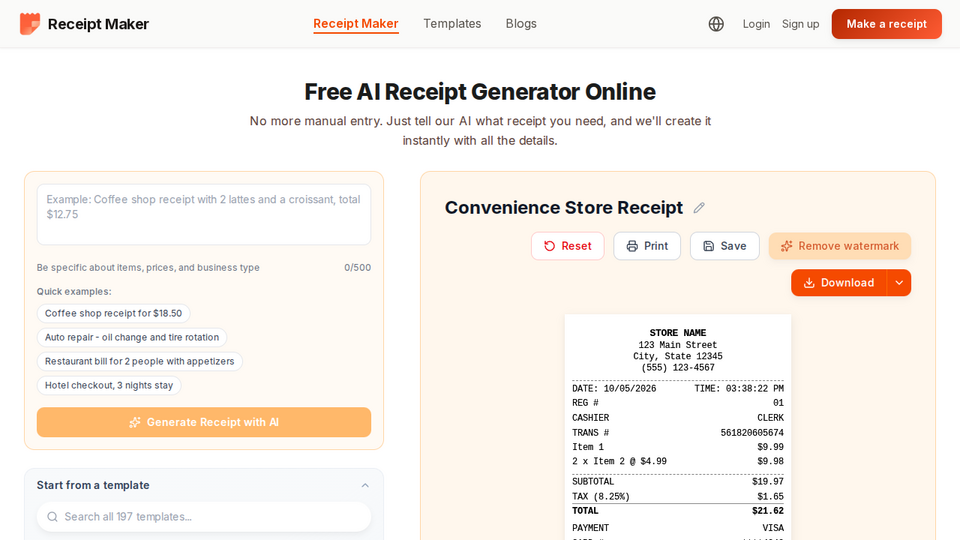Switch to the Receipt Maker nav tab
The height and width of the screenshot is (540, 960).
pos(356,24)
